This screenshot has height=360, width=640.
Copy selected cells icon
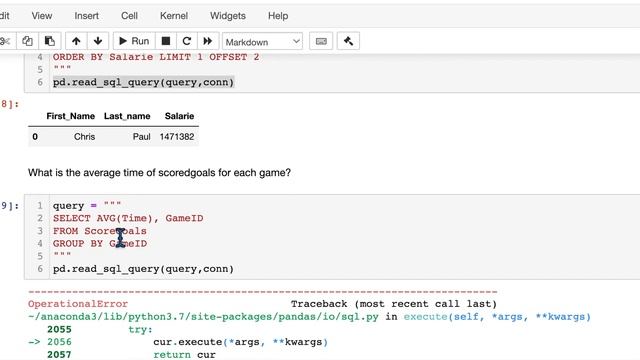click(x=27, y=41)
